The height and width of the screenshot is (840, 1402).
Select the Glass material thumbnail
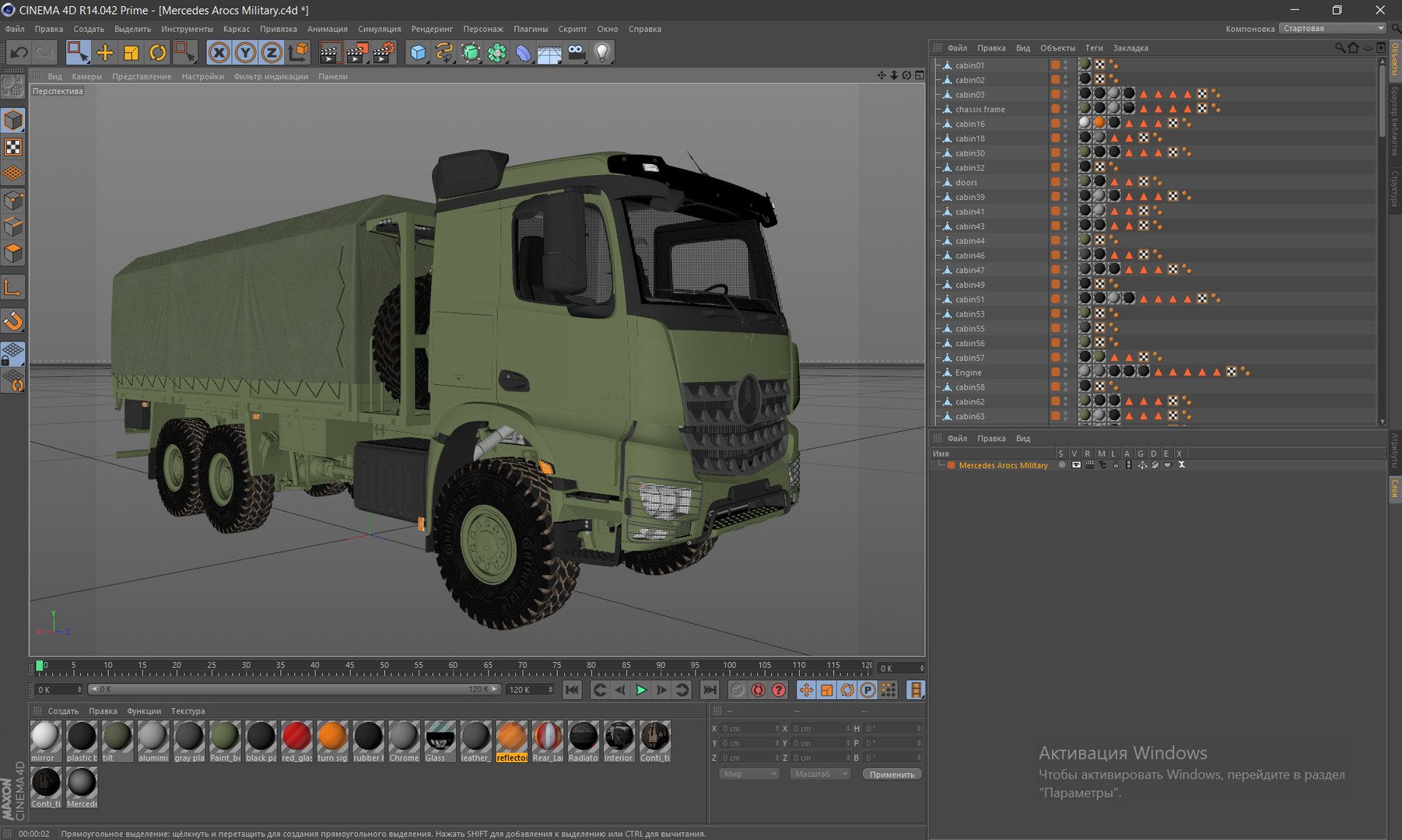point(440,741)
